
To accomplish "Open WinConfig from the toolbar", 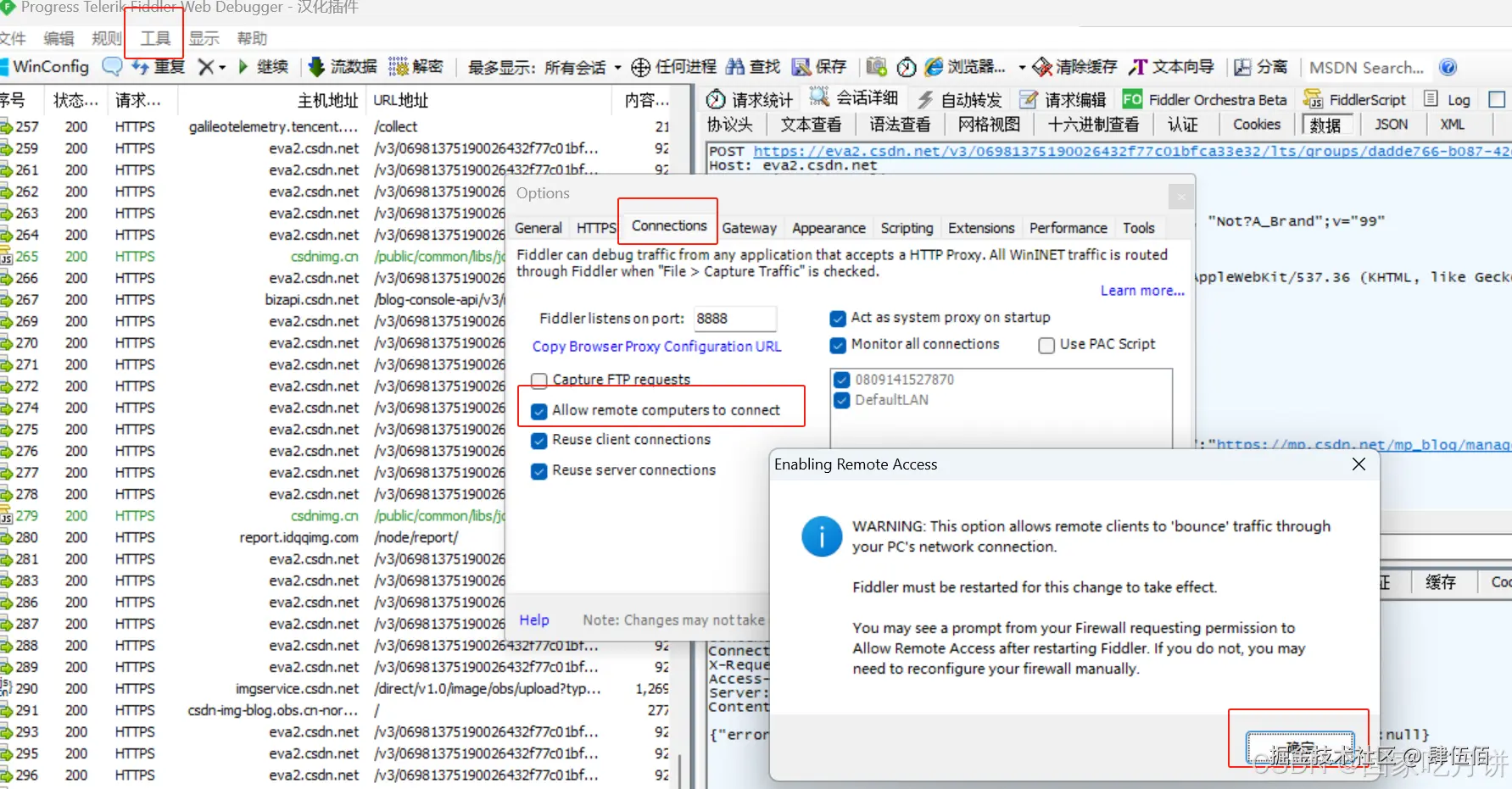I will coord(45,67).
